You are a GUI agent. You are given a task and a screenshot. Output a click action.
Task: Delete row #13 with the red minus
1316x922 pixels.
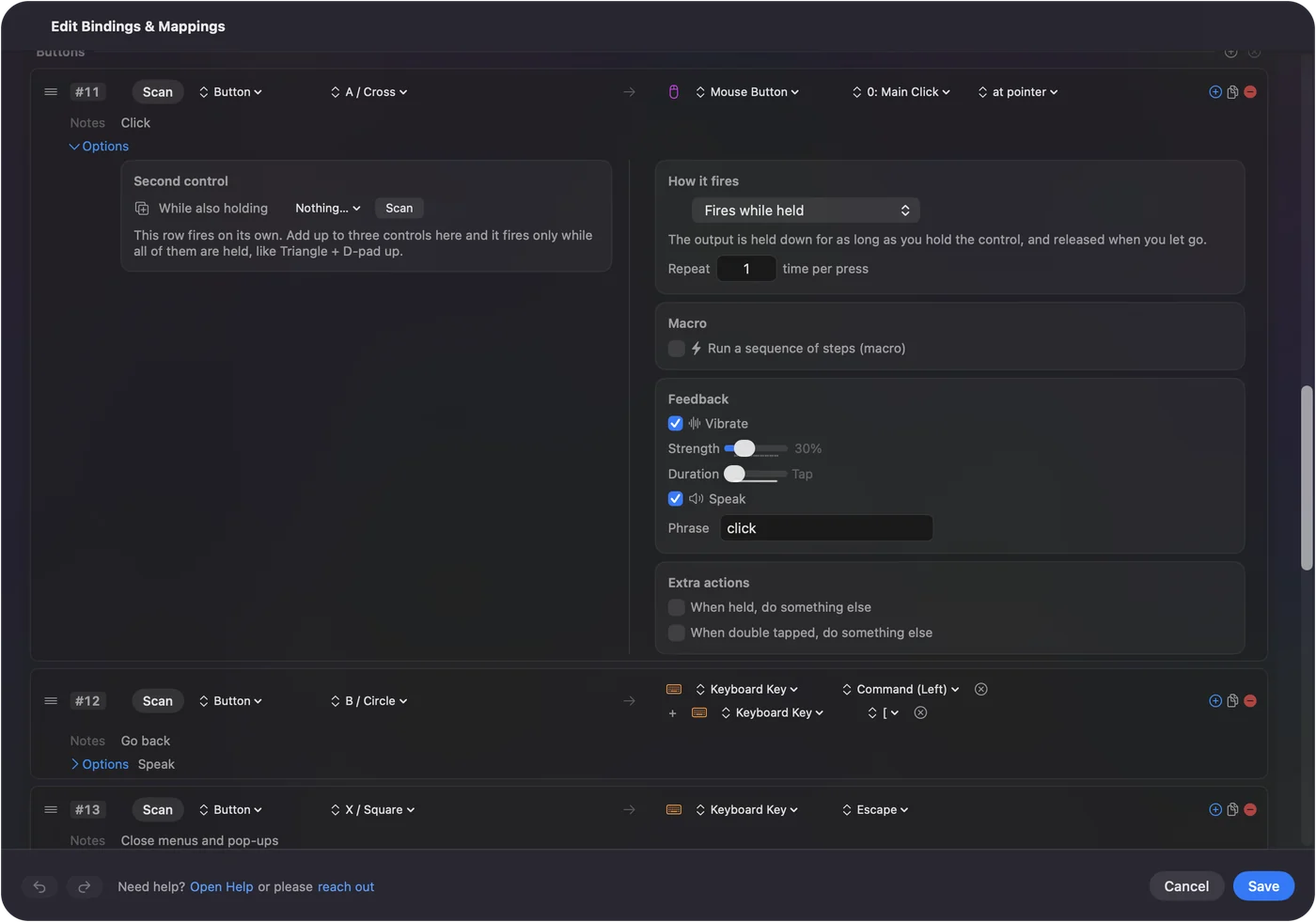(x=1250, y=810)
